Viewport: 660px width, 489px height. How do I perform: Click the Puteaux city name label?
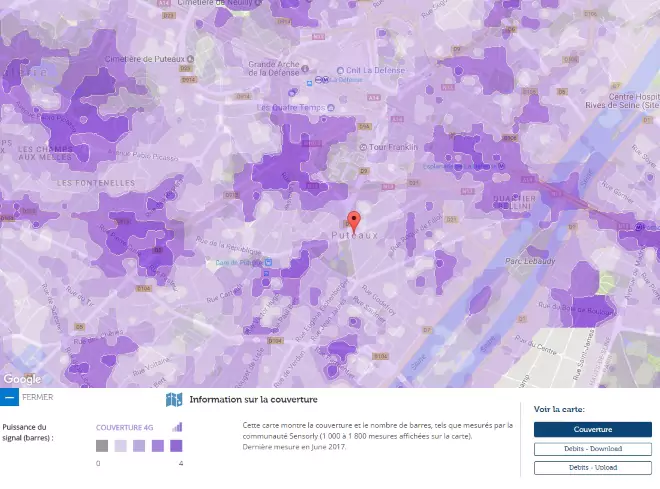pyautogui.click(x=354, y=236)
